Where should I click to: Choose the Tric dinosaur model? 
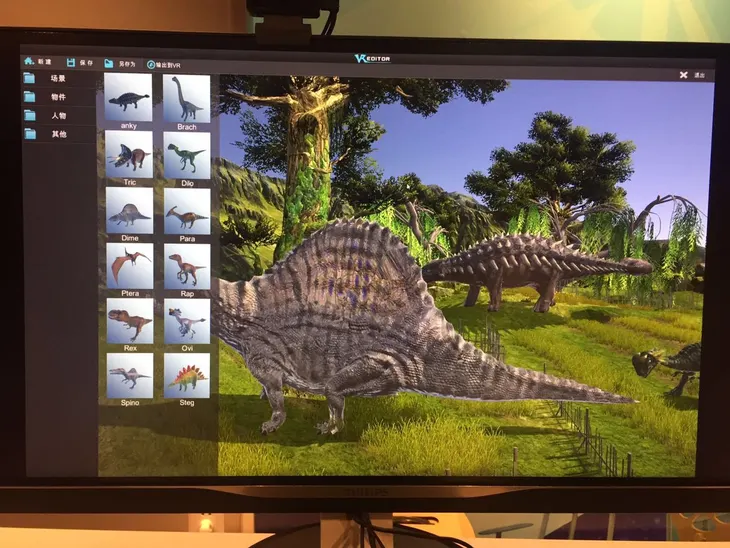129,155
